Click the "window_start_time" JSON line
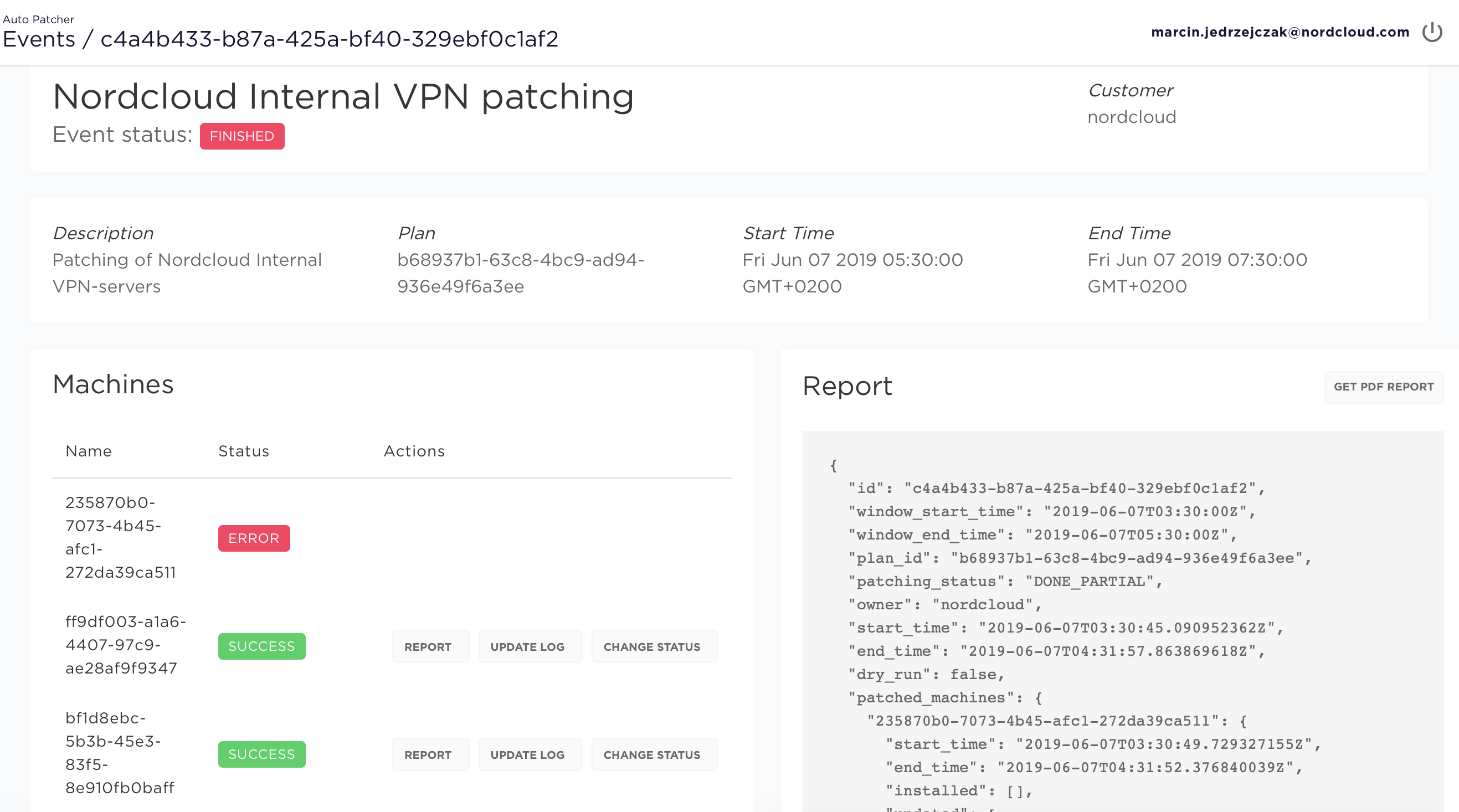This screenshot has width=1459, height=812. click(x=1052, y=512)
